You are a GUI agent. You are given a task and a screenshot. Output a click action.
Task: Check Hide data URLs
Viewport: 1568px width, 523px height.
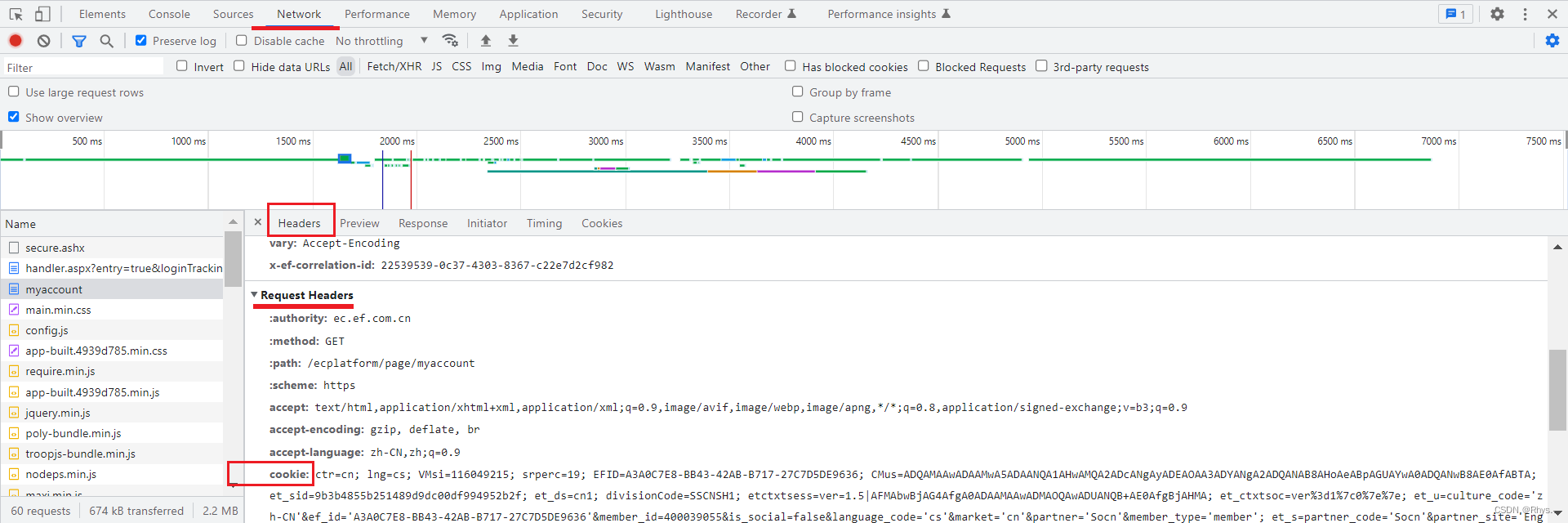click(x=239, y=66)
